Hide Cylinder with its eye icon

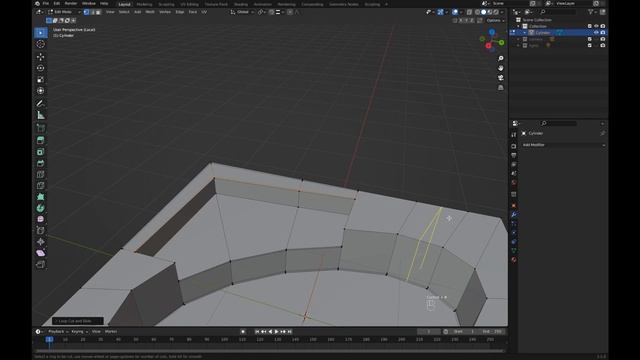coord(596,33)
